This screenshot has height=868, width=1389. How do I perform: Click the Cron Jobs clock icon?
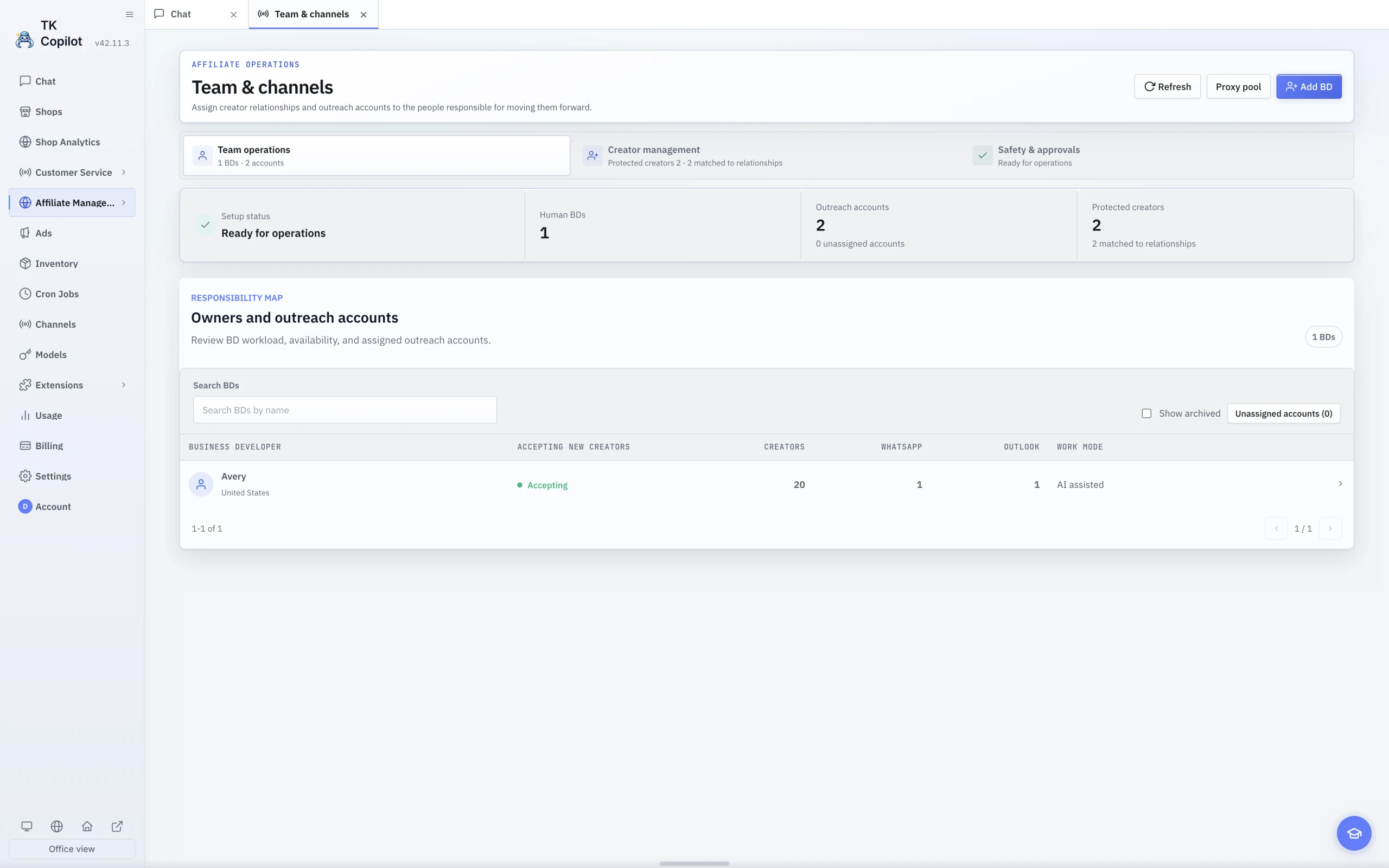pos(24,294)
